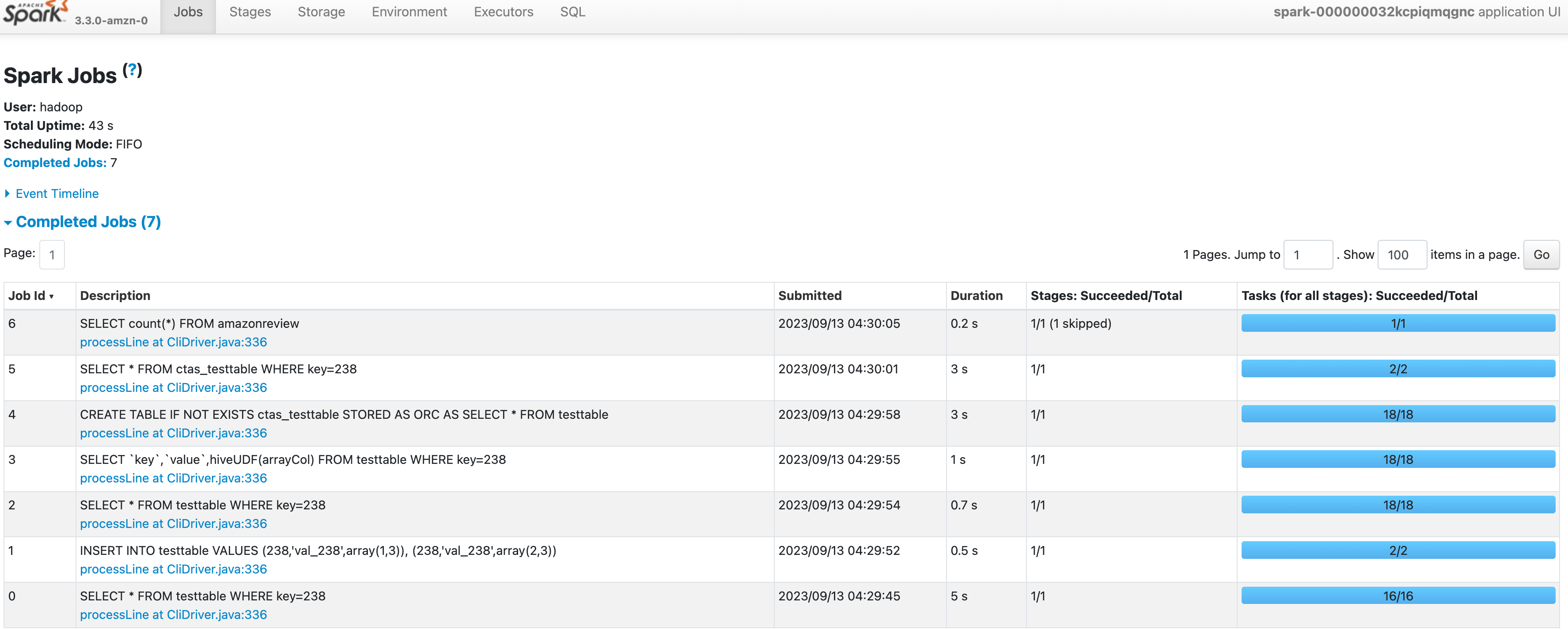The width and height of the screenshot is (1568, 630).
Task: Click the 16/16 task progress bar
Action: point(1398,596)
